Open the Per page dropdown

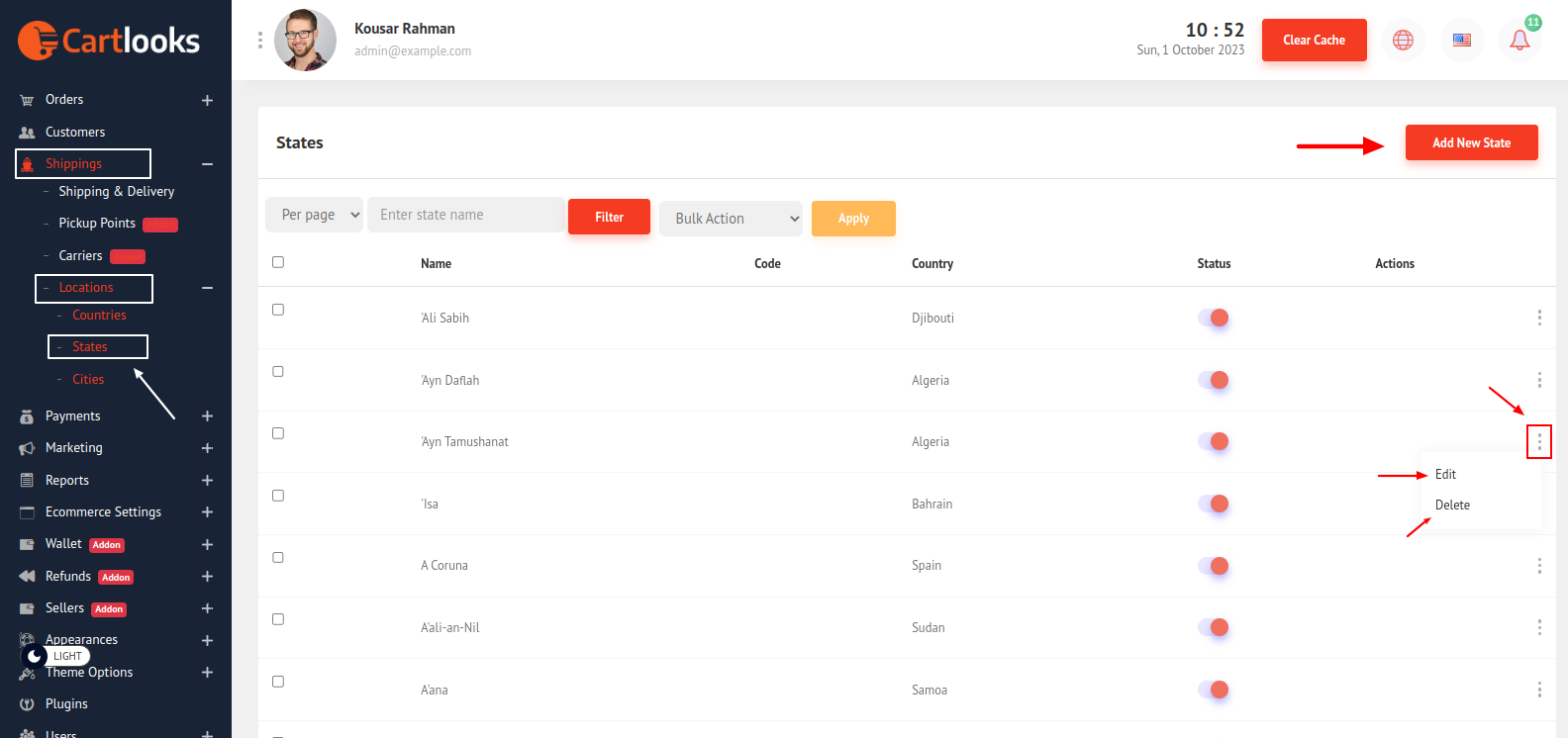click(315, 215)
